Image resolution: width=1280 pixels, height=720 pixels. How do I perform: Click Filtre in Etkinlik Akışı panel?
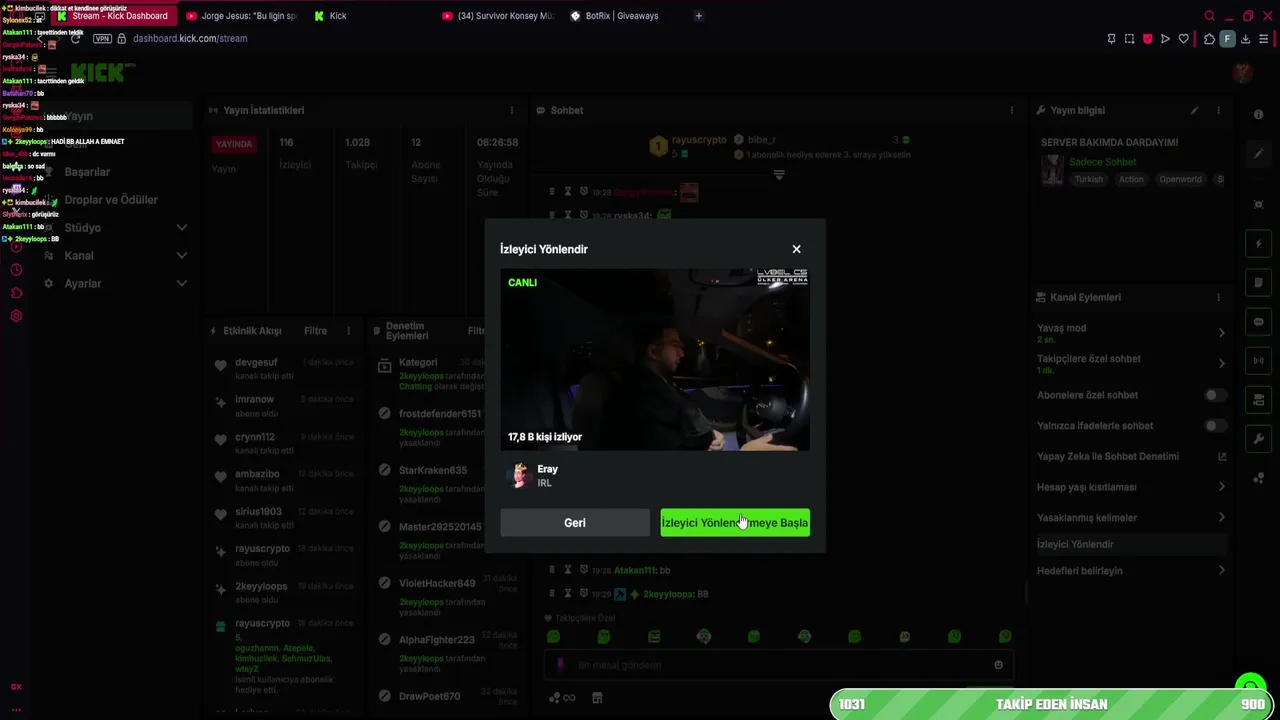[x=315, y=331]
